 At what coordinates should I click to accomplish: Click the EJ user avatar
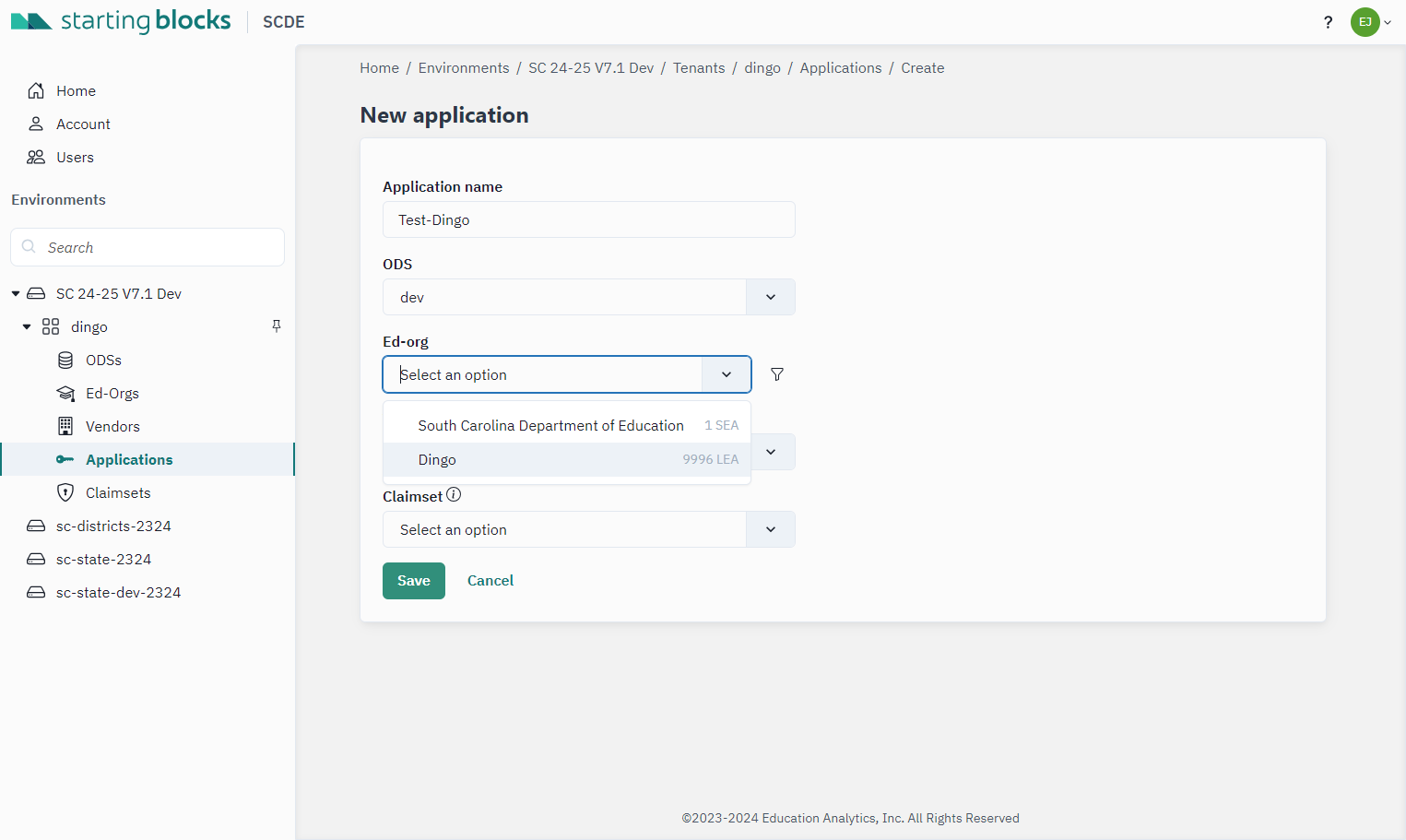pos(1365,22)
